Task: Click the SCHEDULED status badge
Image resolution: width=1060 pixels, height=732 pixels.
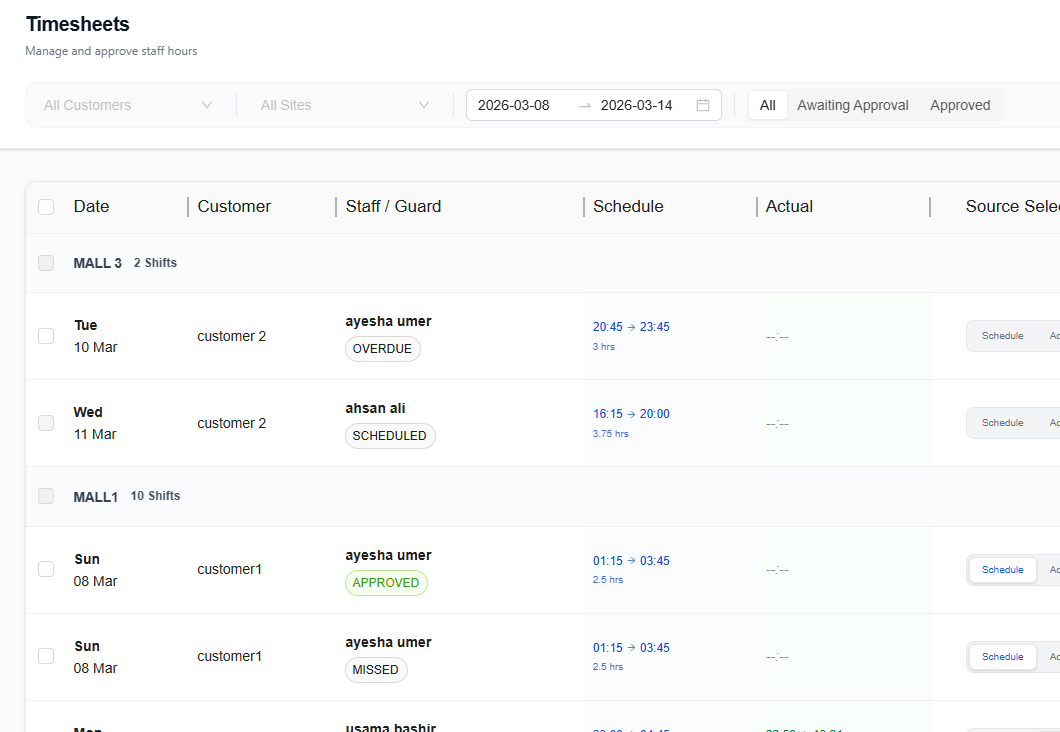Action: [x=390, y=436]
